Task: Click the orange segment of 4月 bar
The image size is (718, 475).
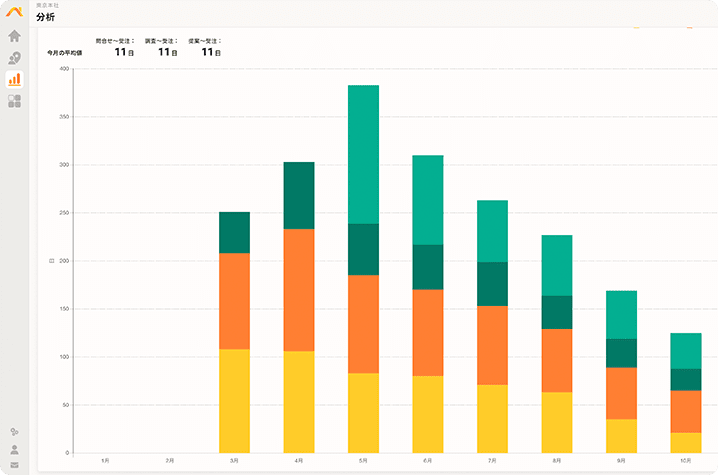Action: pyautogui.click(x=299, y=290)
